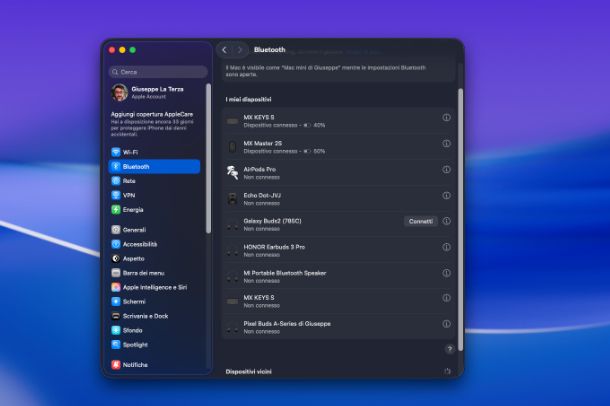This screenshot has width=610, height=406.
Task: Open Generali settings in sidebar
Action: [154, 229]
